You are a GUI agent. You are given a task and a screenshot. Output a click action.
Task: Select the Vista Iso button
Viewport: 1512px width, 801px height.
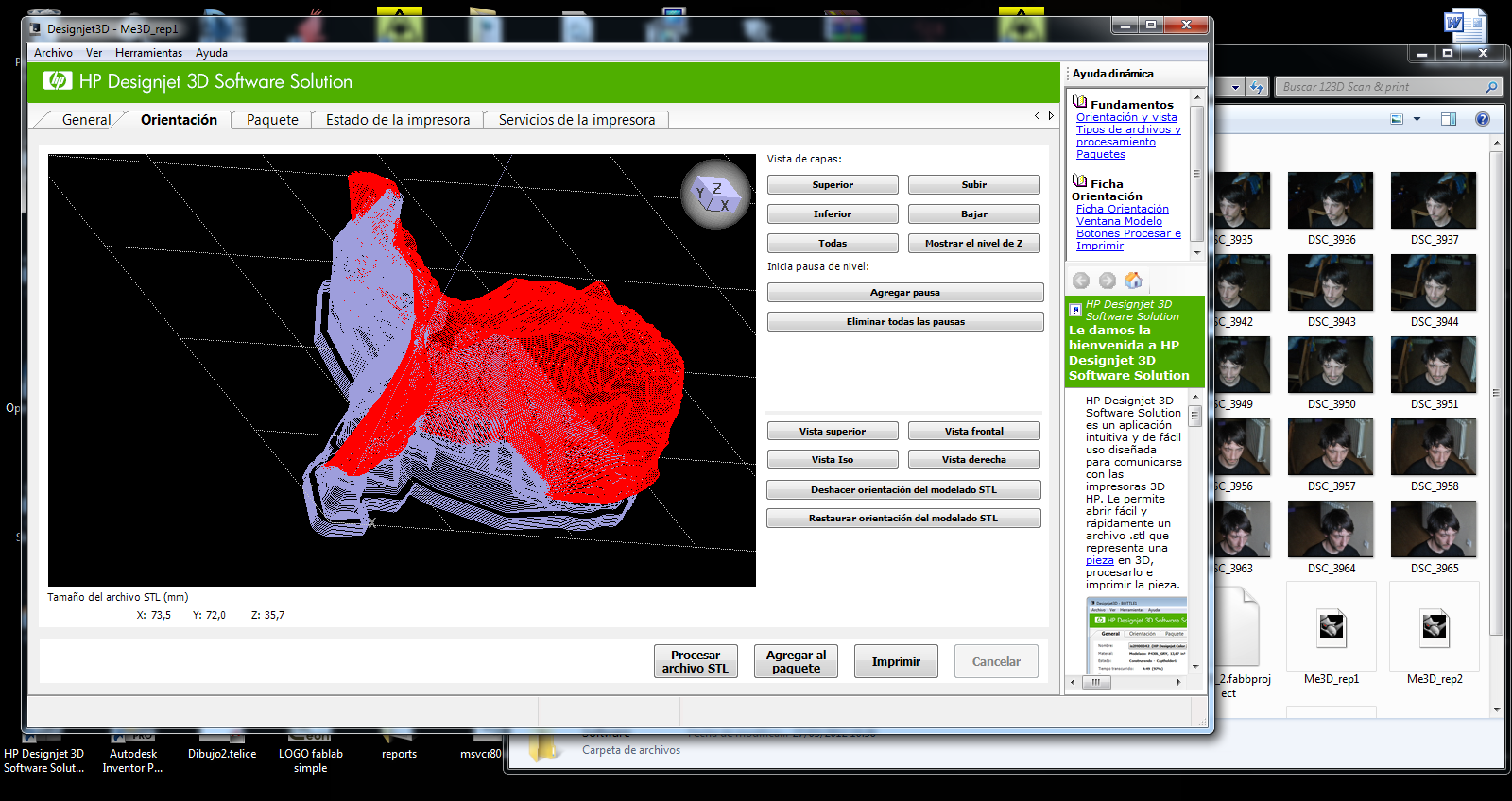(x=833, y=460)
